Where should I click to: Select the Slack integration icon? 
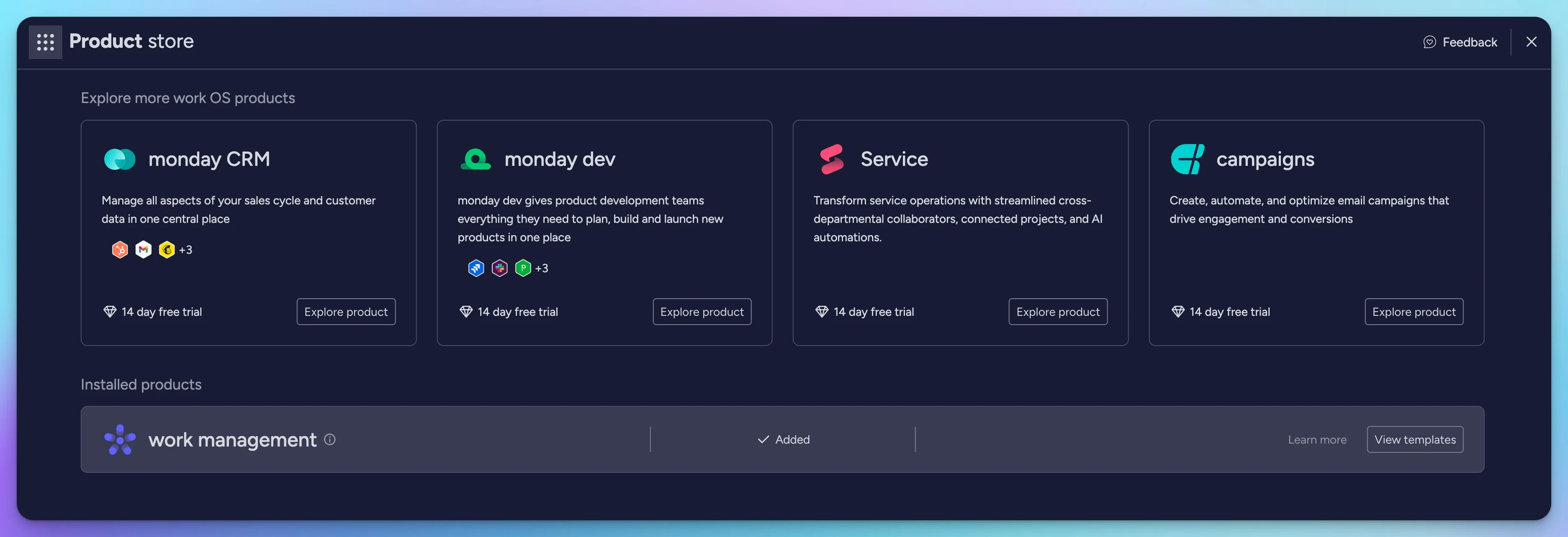(499, 268)
